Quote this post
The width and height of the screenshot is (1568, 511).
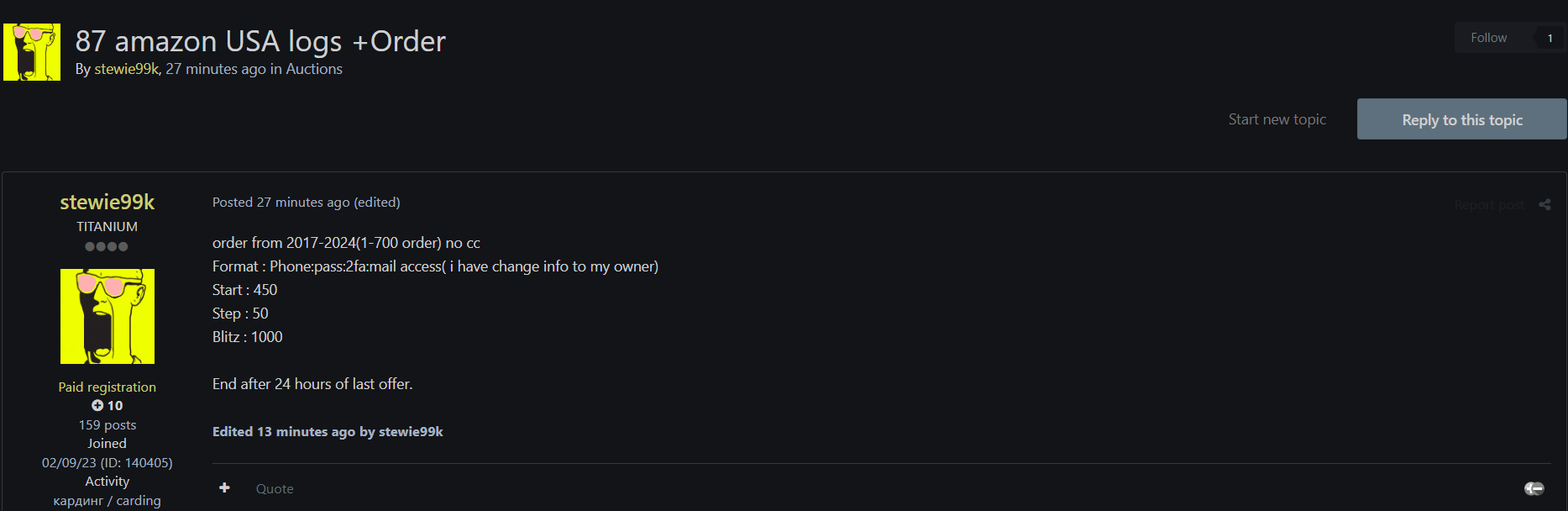[x=275, y=488]
